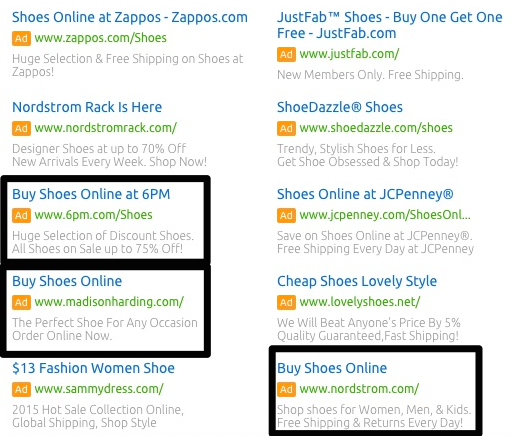Visit the www.nordstromrack.com/ URL
The width and height of the screenshot is (513, 436).
click(105, 128)
